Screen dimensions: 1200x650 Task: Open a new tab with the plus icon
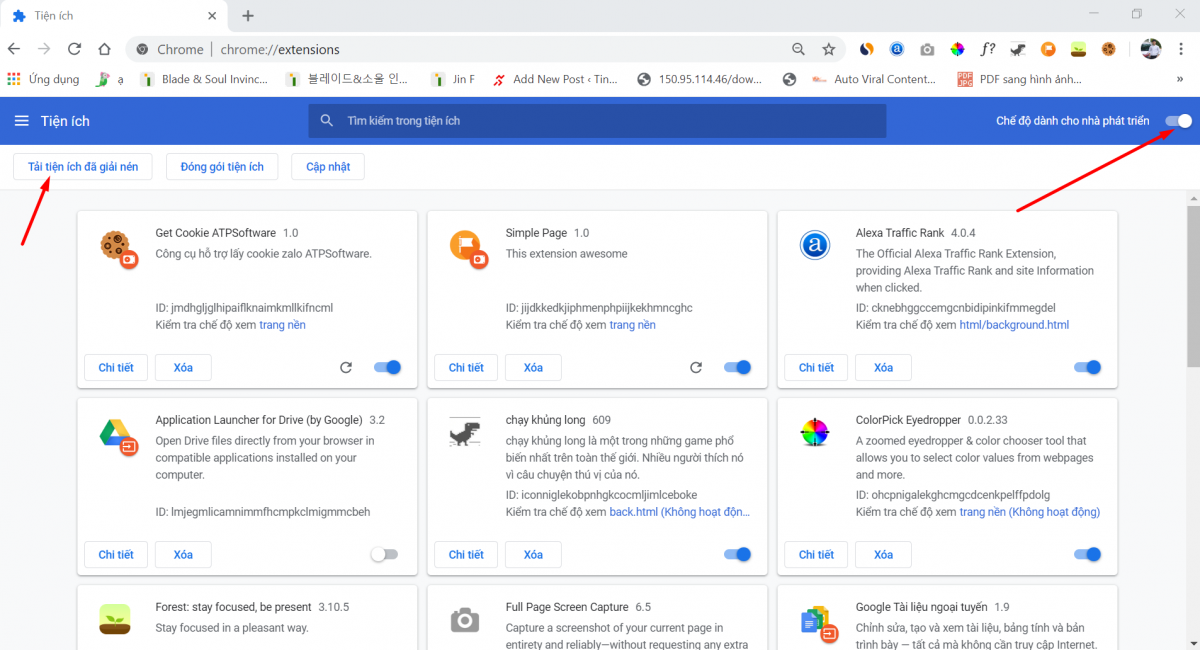pos(248,16)
